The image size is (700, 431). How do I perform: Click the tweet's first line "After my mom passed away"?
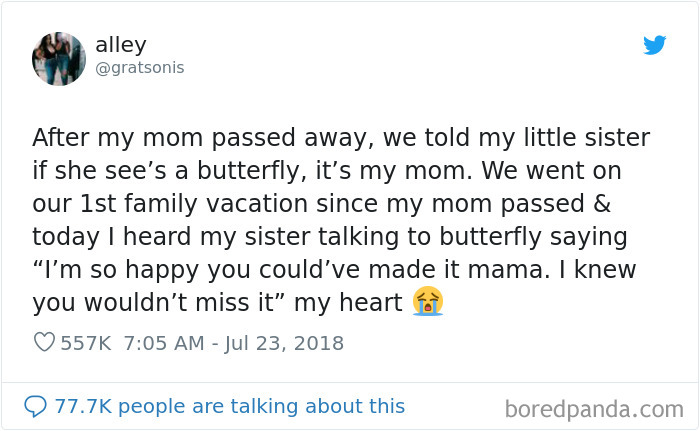(x=201, y=138)
